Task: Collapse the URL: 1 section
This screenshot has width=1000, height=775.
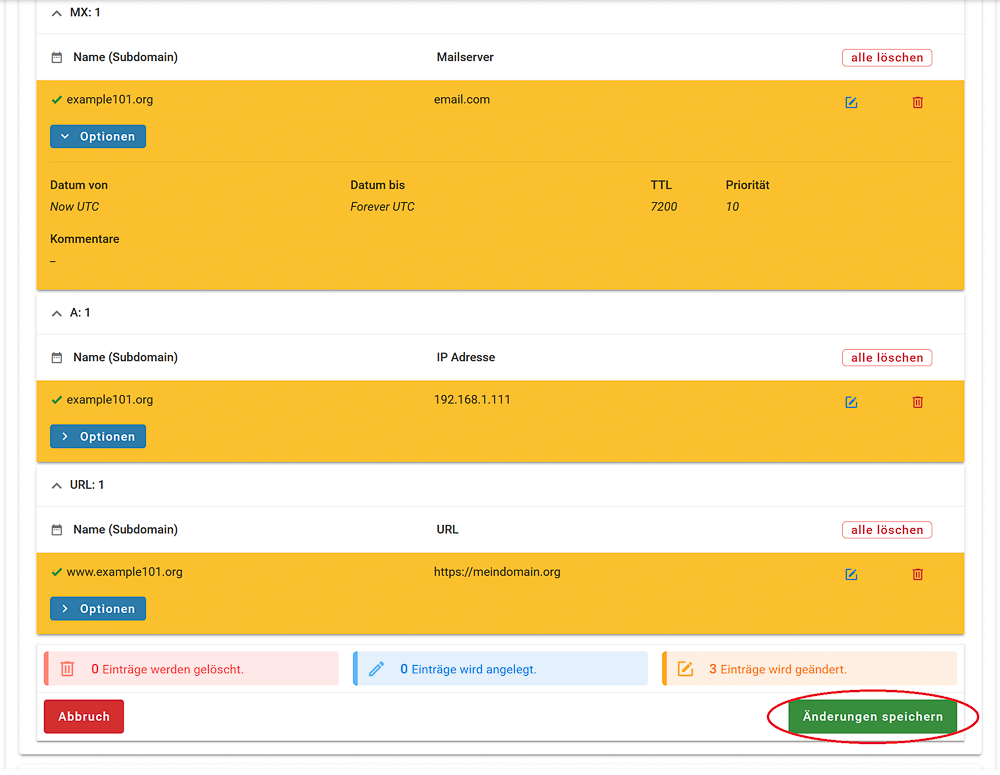Action: [57, 485]
